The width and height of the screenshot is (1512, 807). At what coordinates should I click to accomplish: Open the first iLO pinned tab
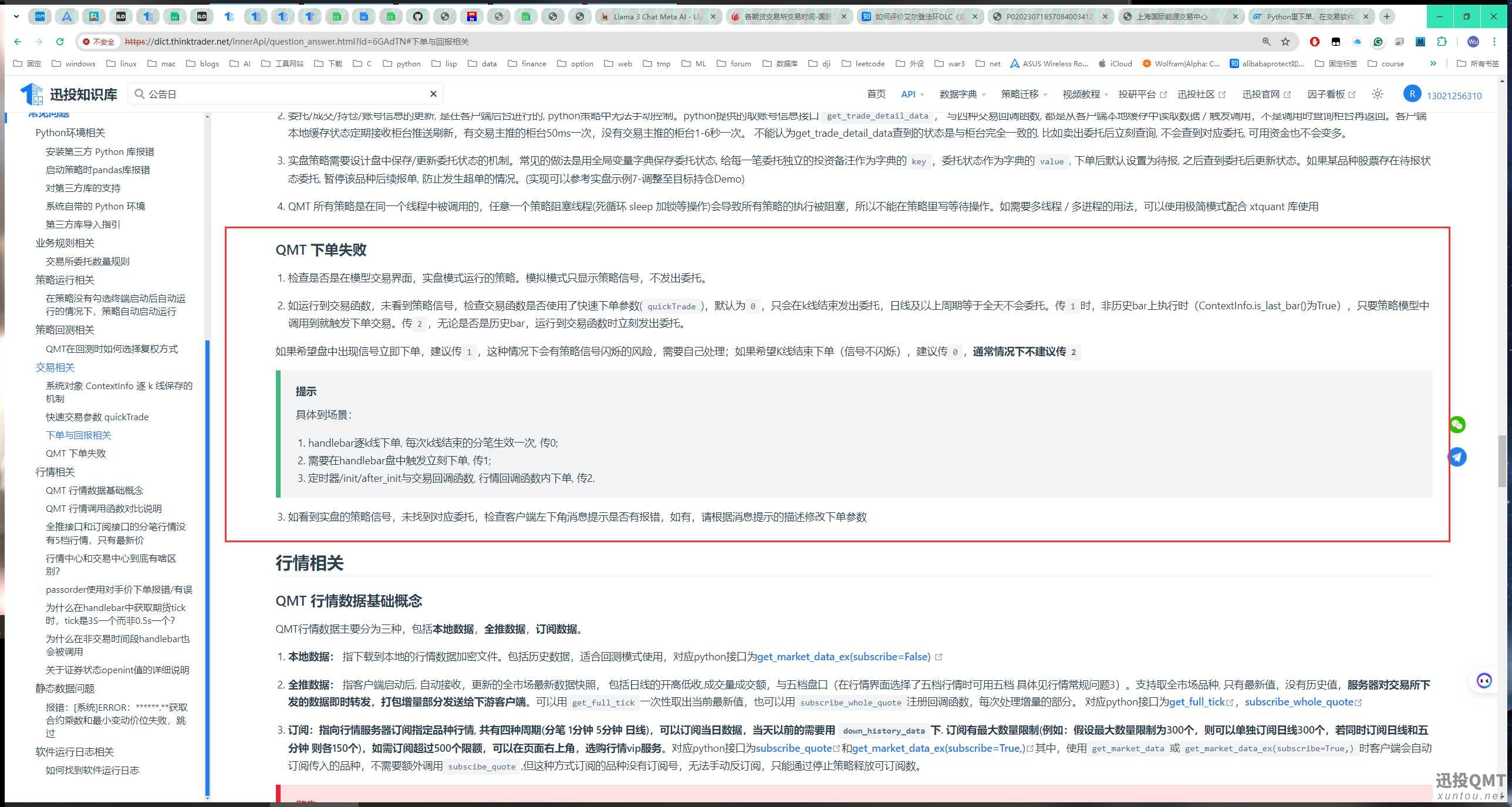click(x=121, y=16)
